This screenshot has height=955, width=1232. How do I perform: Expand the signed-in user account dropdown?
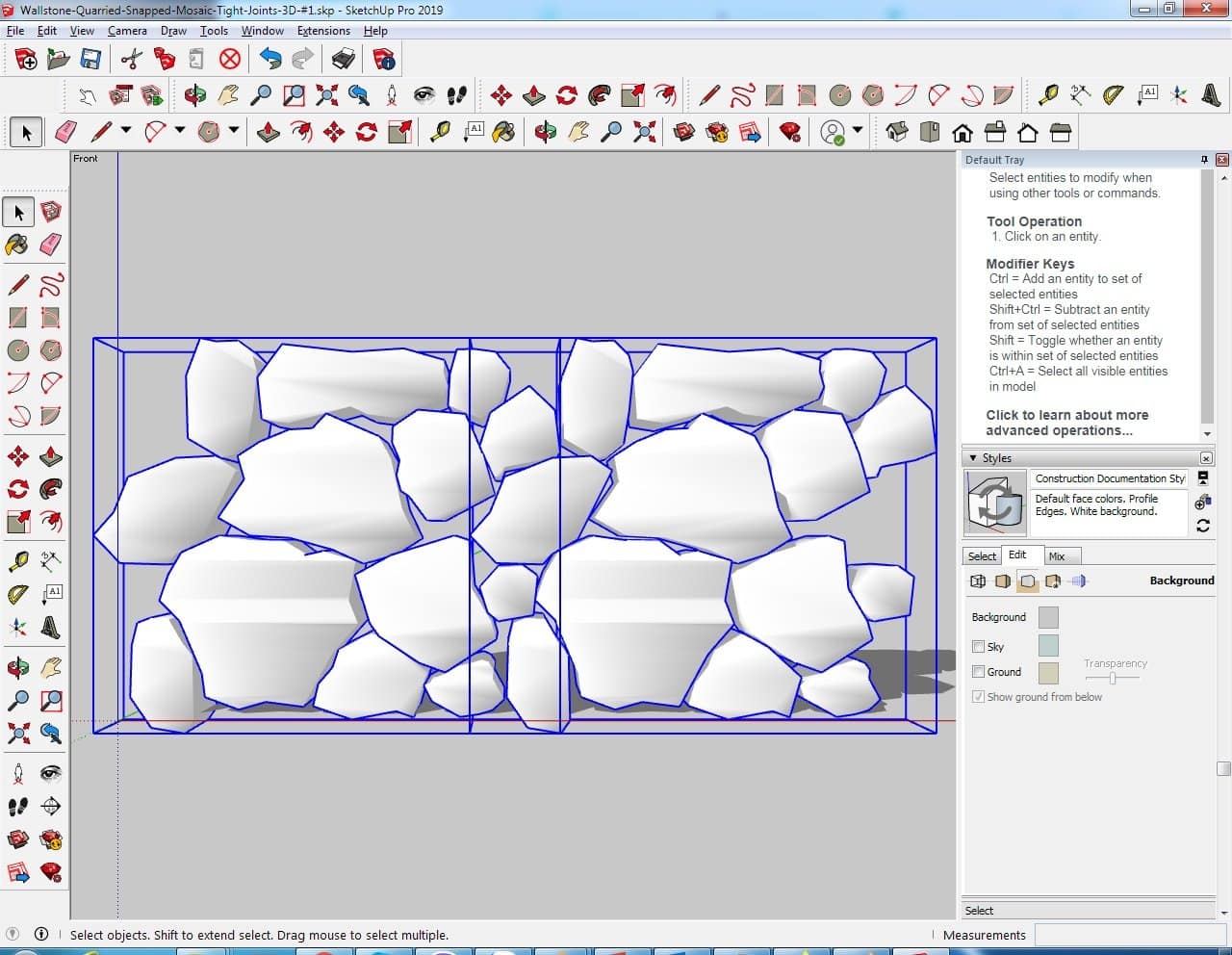point(858,131)
